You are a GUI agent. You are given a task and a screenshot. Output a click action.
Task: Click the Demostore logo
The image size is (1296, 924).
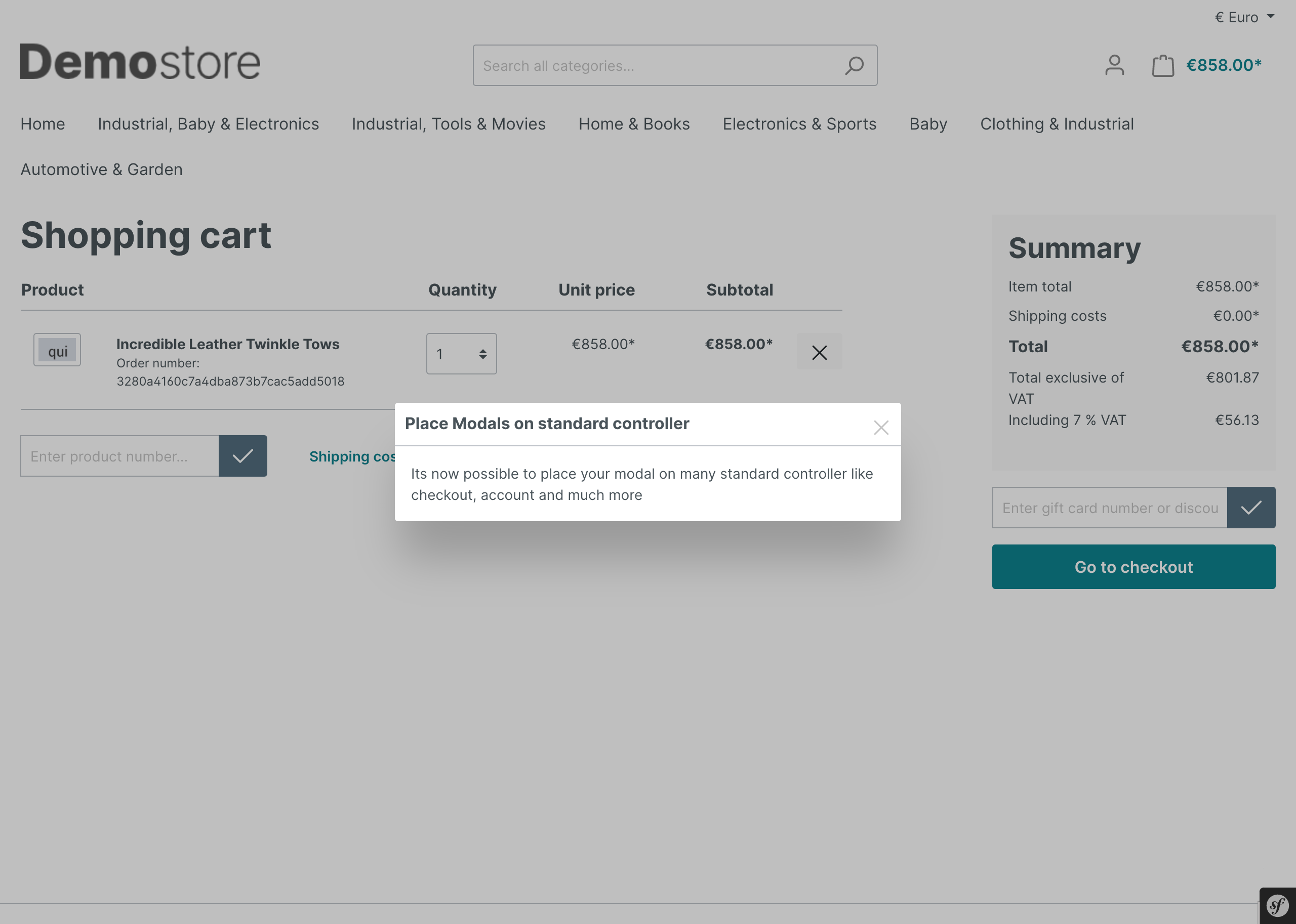[140, 62]
